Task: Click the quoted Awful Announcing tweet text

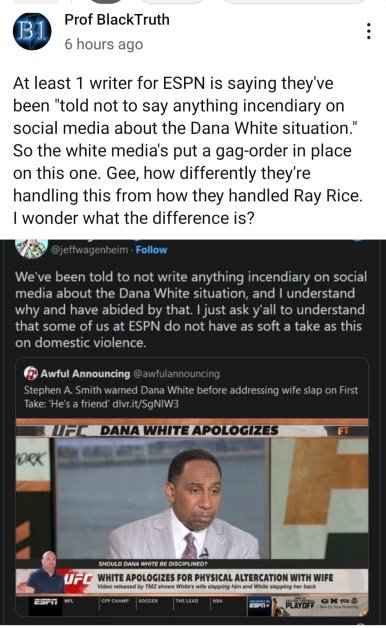Action: tap(191, 397)
